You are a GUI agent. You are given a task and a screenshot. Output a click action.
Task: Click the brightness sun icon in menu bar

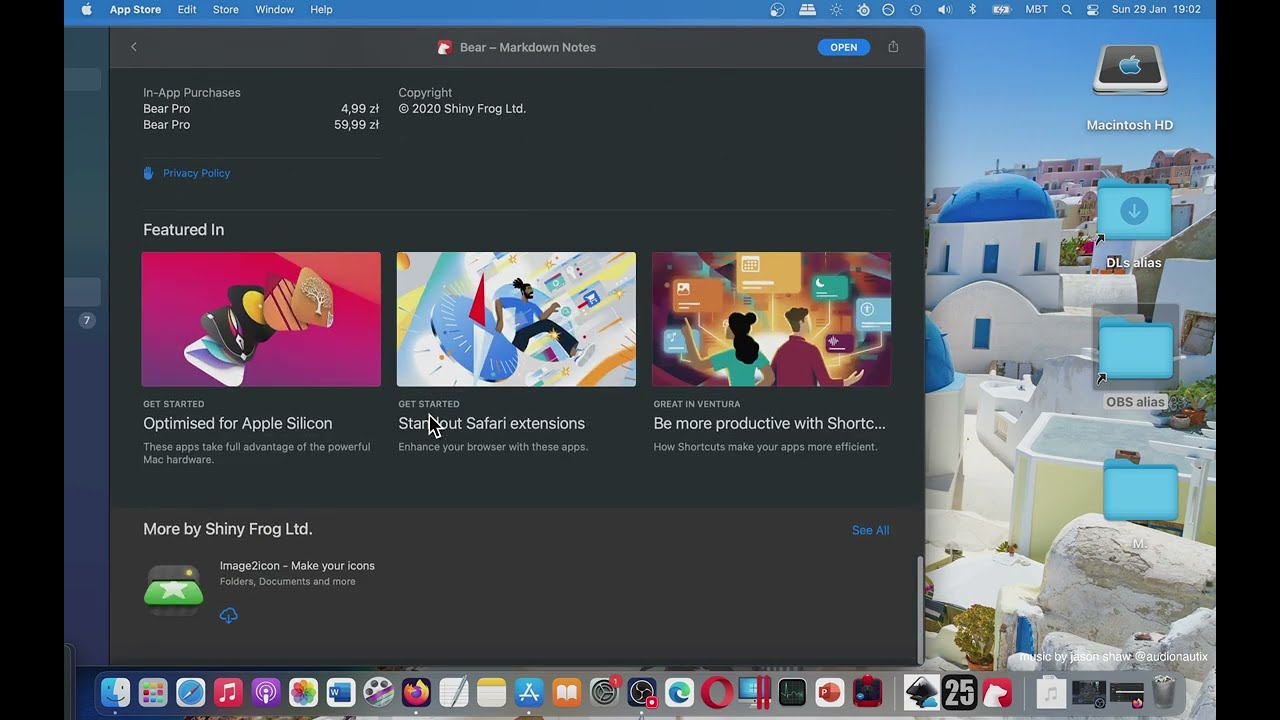(836, 9)
